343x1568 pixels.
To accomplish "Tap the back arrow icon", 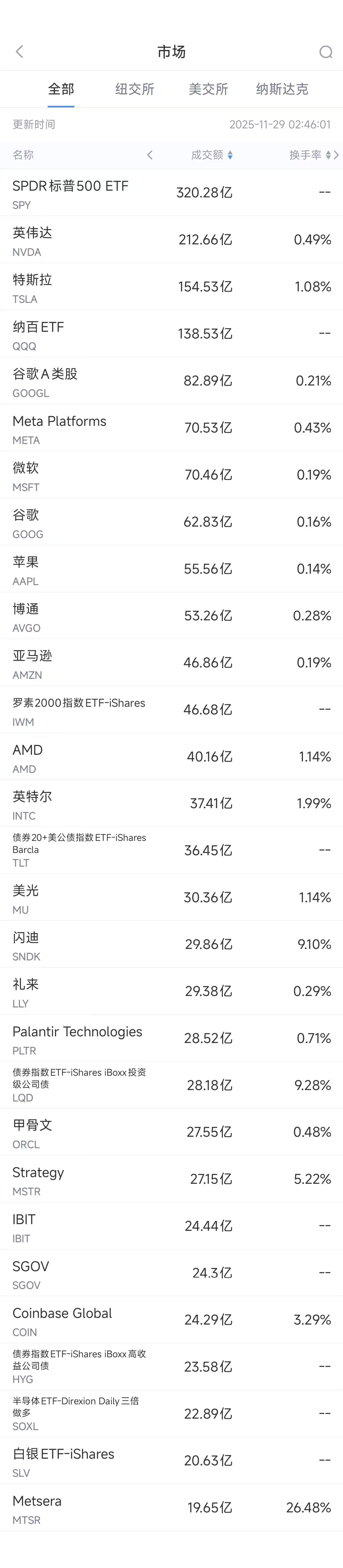I will click(19, 52).
